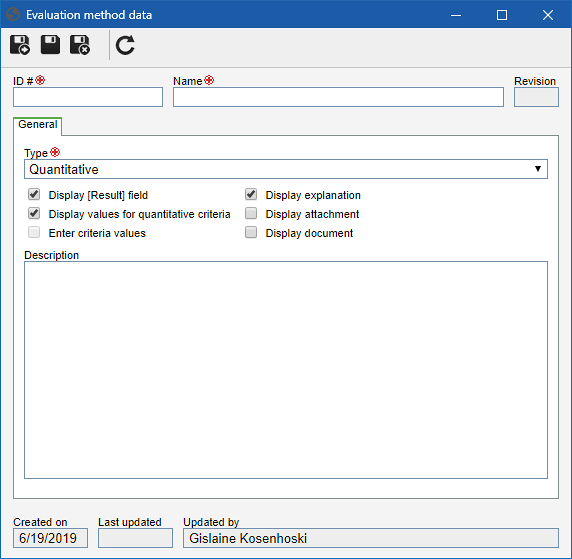This screenshot has width=572, height=559.
Task: Click the Refresh arrow icon
Action: point(125,45)
